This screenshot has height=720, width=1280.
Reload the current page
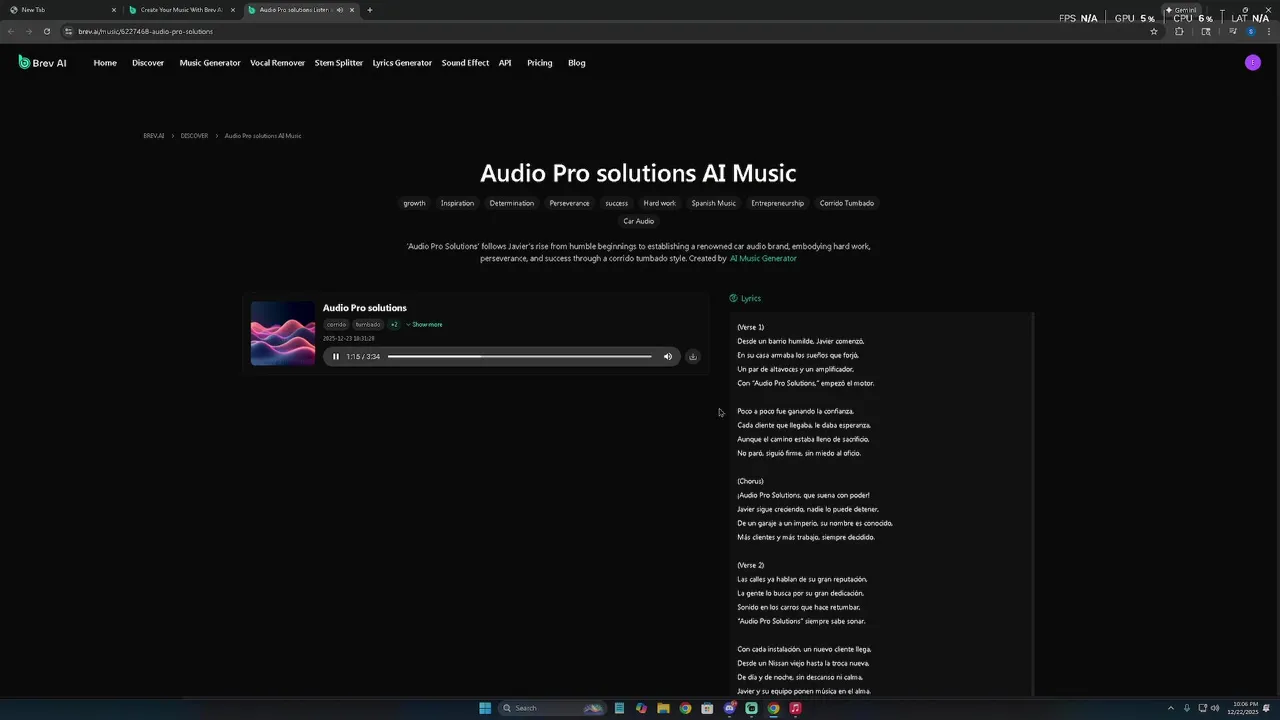(x=47, y=31)
